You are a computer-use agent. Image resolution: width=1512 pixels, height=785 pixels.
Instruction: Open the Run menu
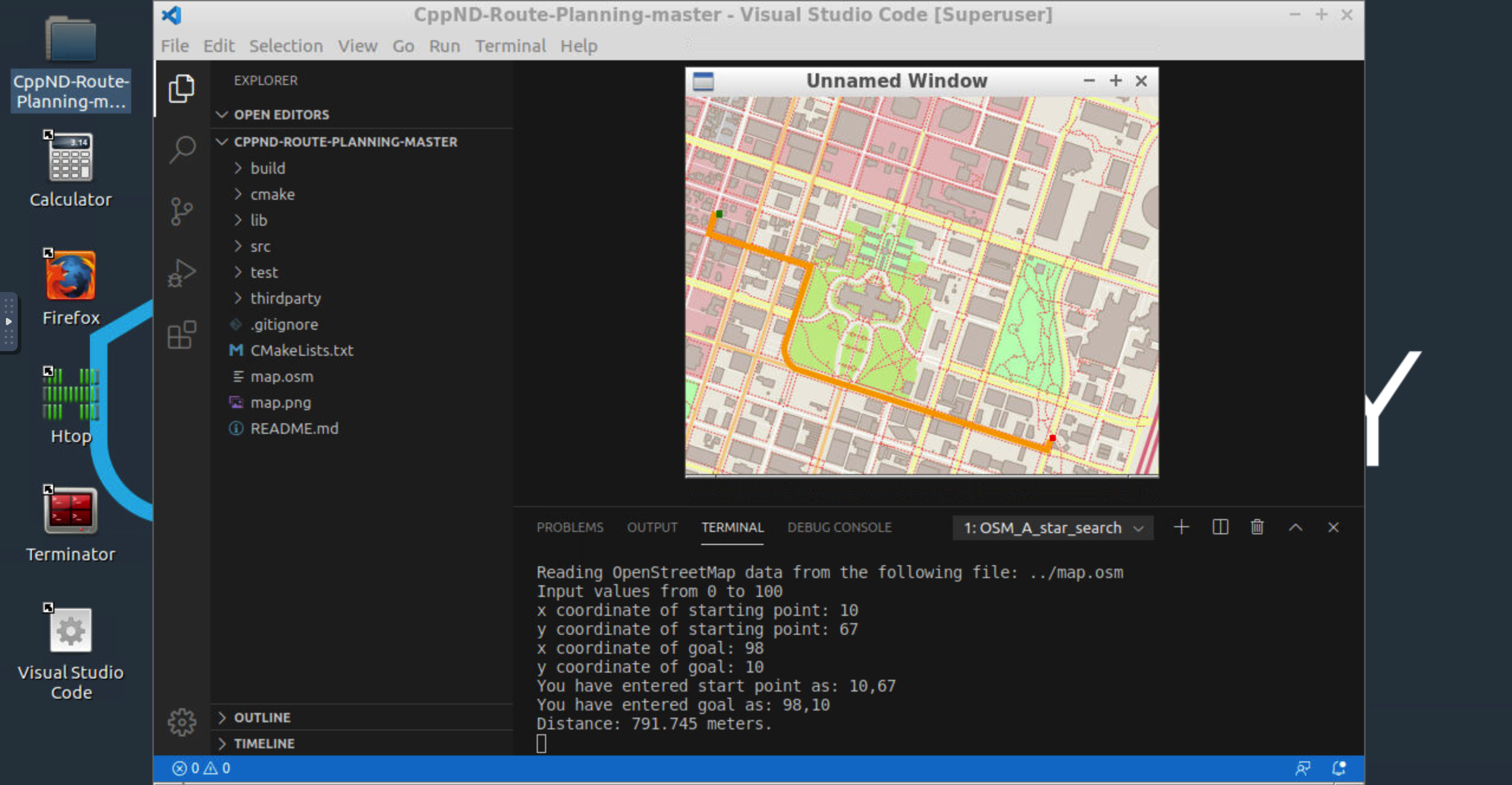444,46
